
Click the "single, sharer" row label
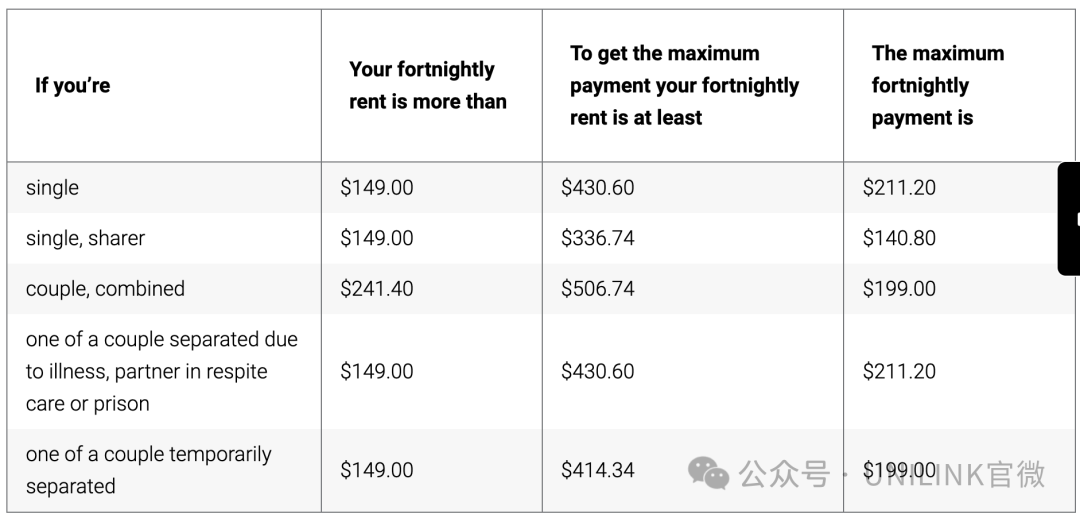click(x=85, y=239)
